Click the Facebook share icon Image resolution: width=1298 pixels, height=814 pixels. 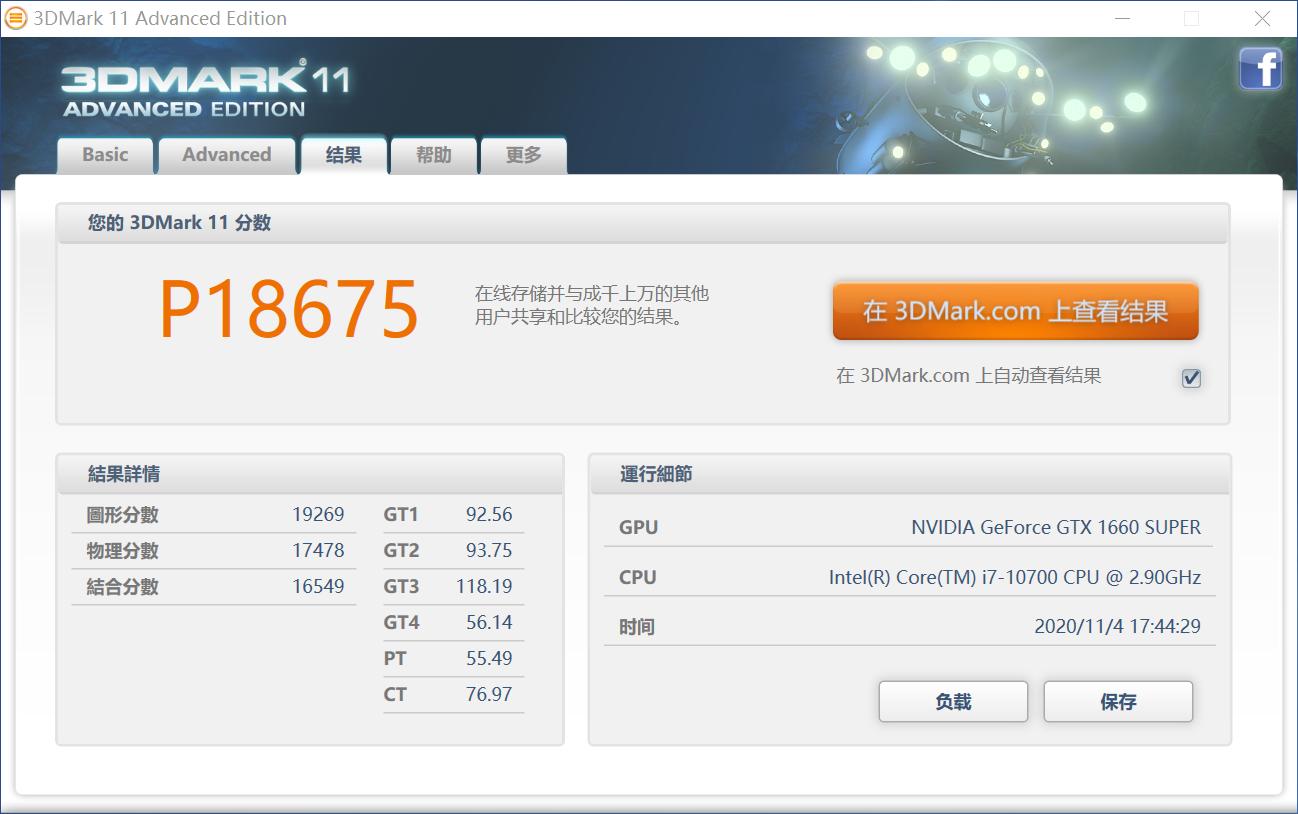point(1261,69)
